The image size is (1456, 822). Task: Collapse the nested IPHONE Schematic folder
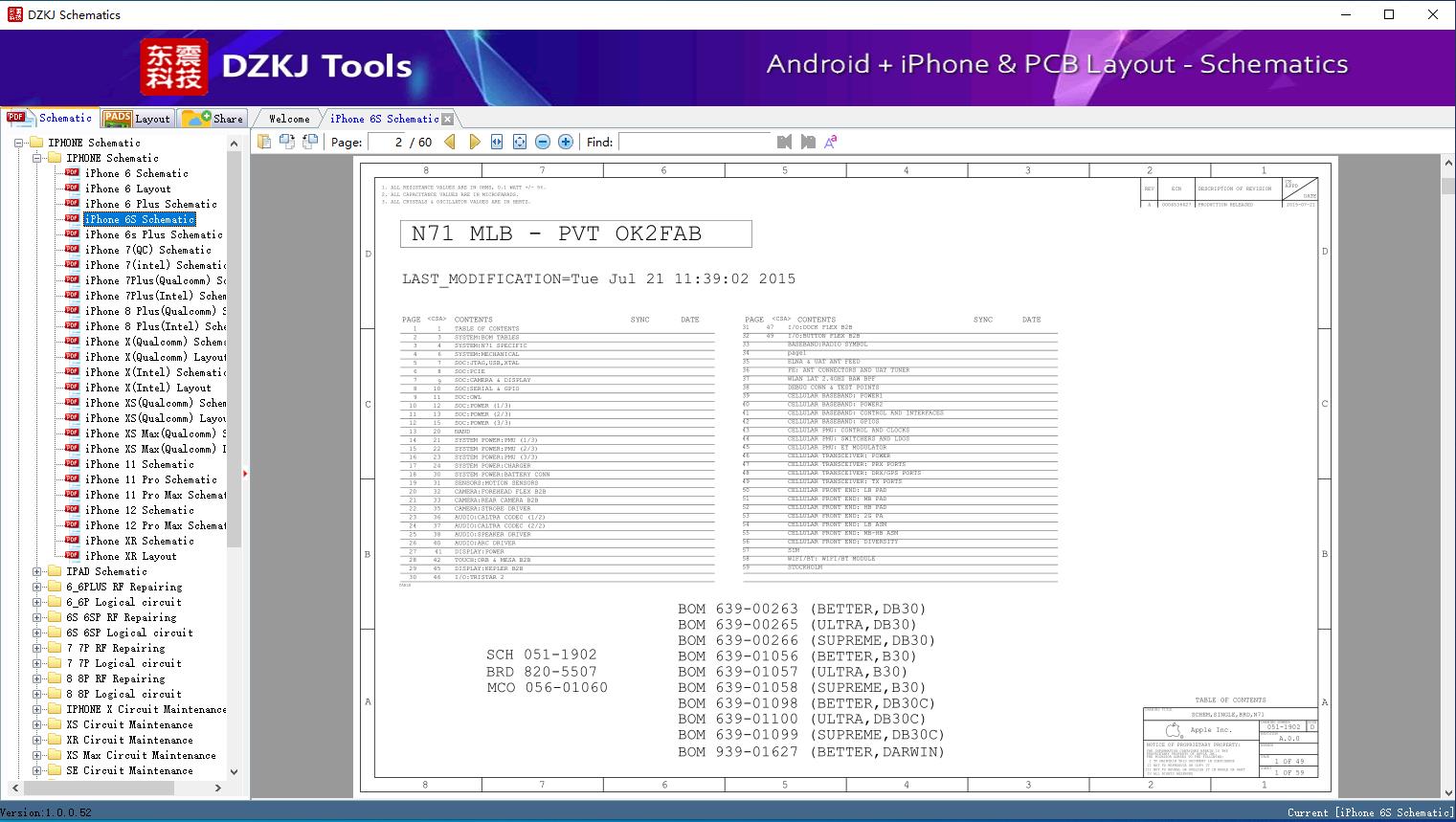[37, 158]
